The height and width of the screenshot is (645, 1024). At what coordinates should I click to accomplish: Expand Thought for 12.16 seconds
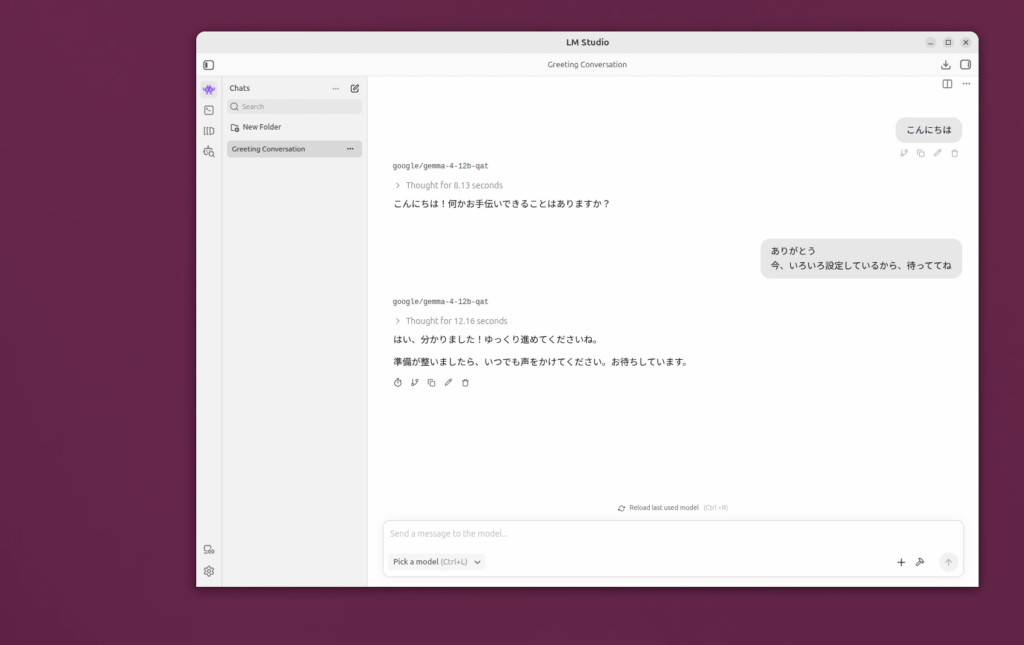pos(451,321)
